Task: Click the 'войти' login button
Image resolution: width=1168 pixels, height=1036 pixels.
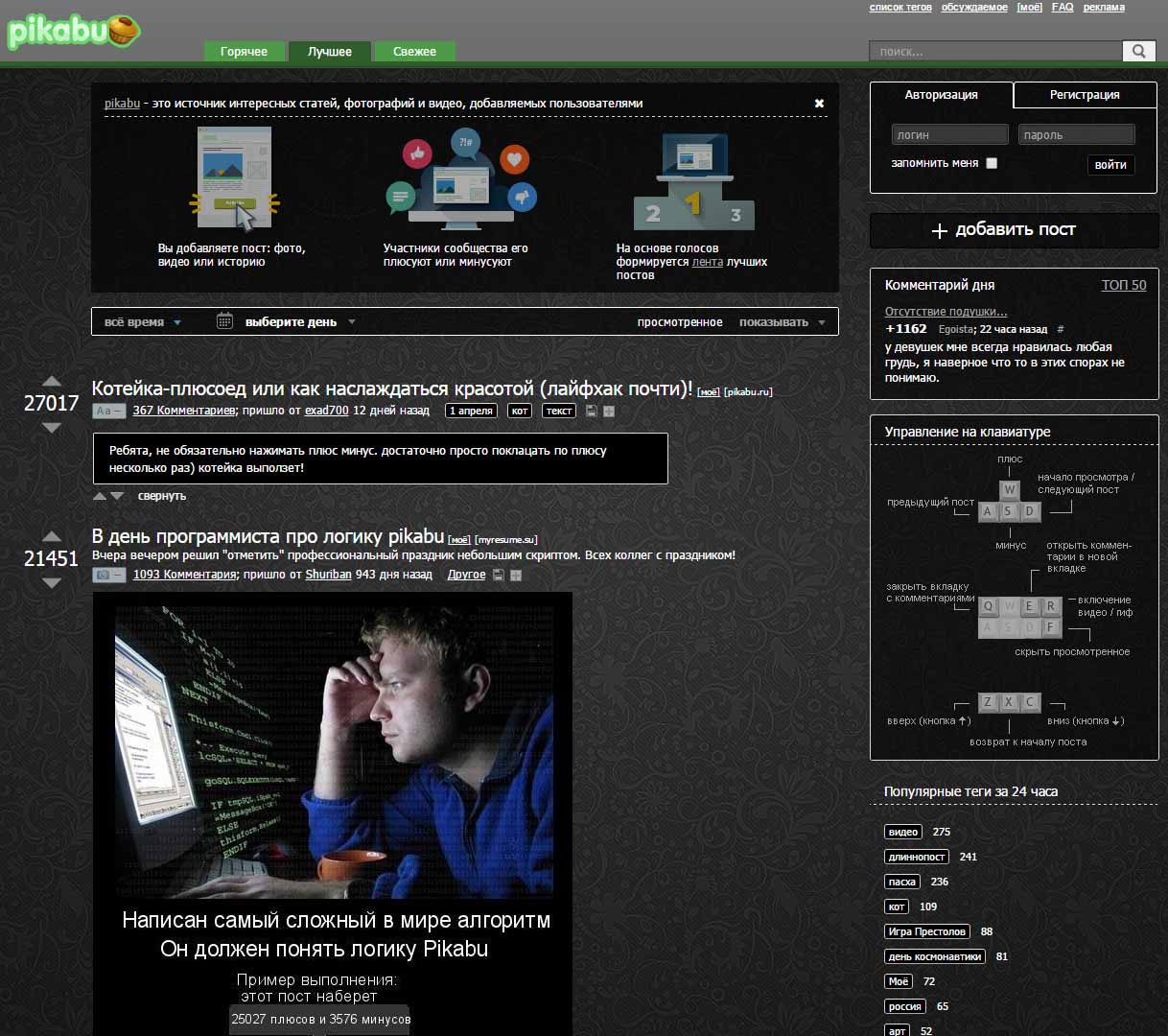Action: 1110,165
